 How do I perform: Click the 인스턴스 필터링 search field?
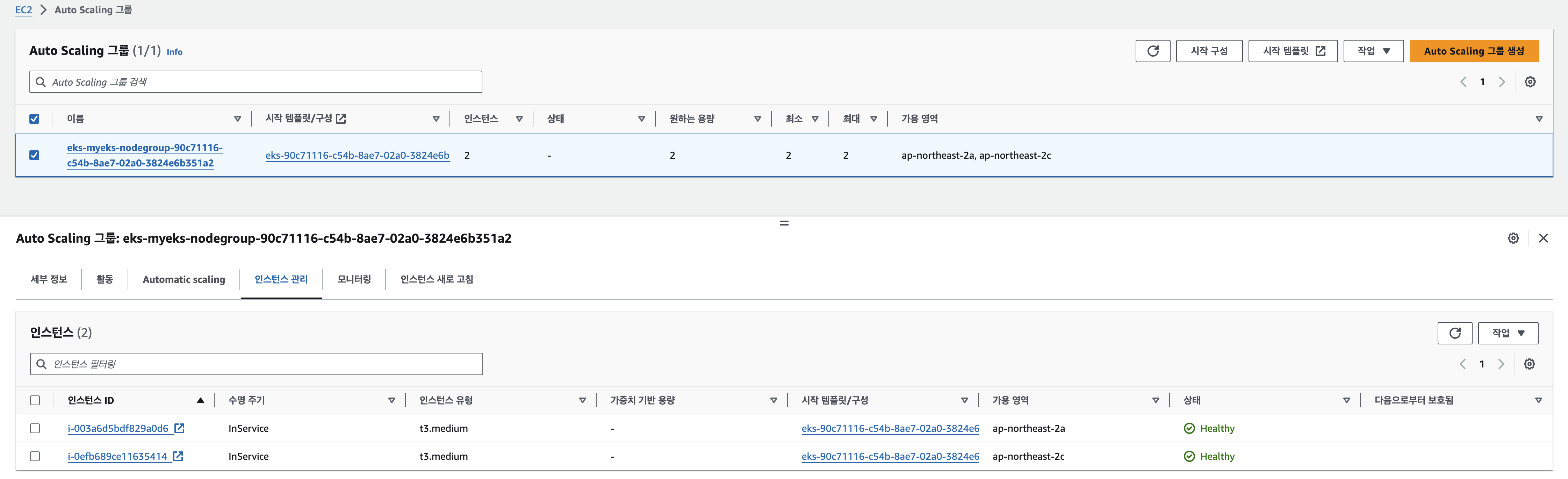(256, 364)
